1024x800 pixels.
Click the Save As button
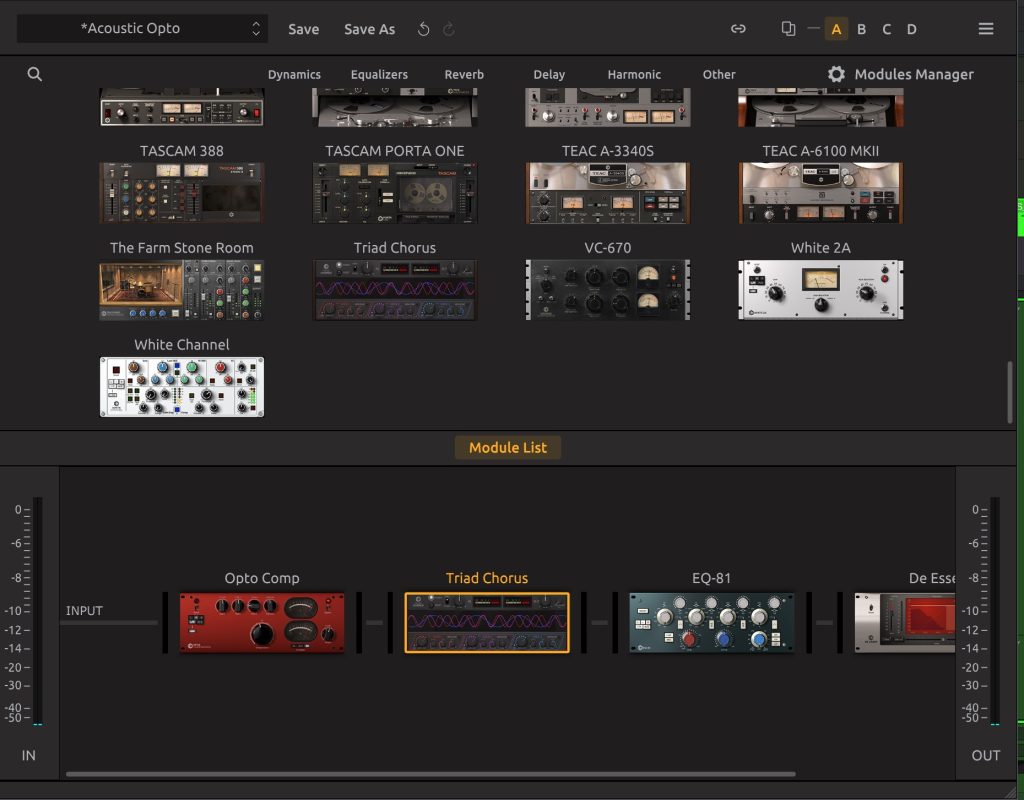(x=369, y=29)
